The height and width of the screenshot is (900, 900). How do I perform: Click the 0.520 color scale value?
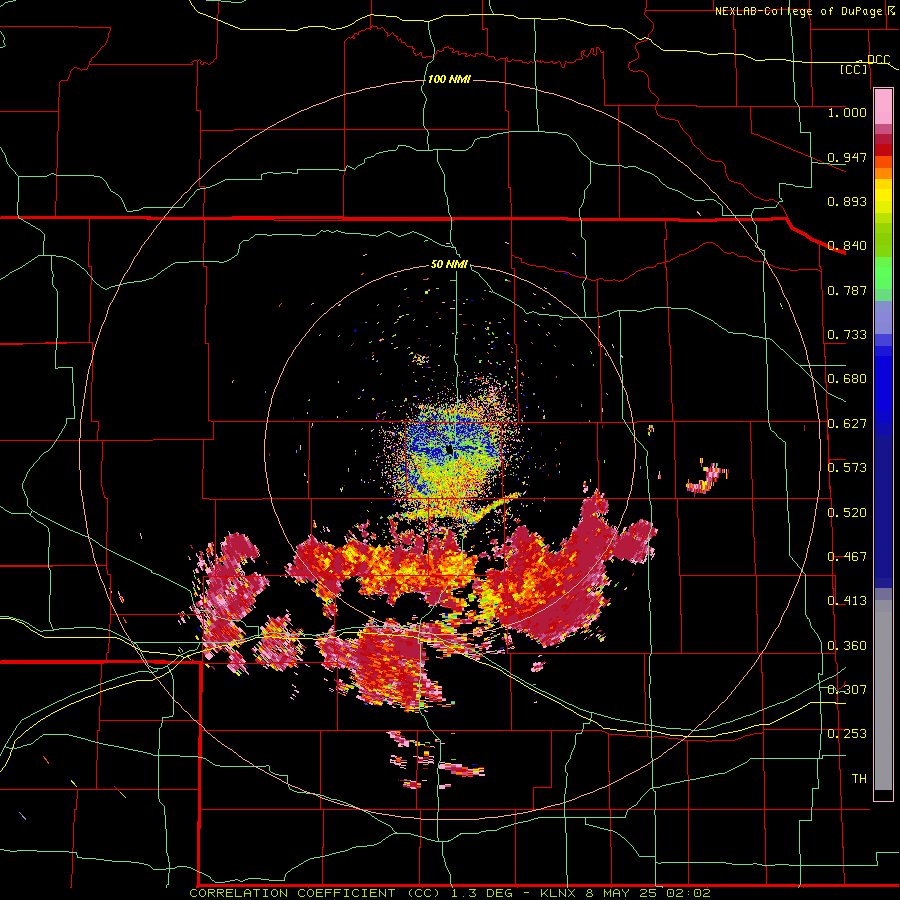pos(847,513)
